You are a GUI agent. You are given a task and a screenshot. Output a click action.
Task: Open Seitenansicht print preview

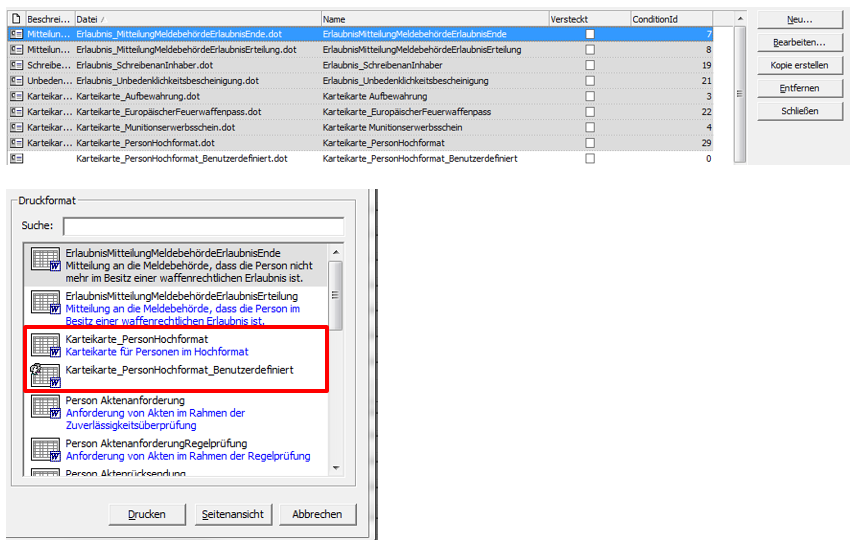click(x=233, y=514)
